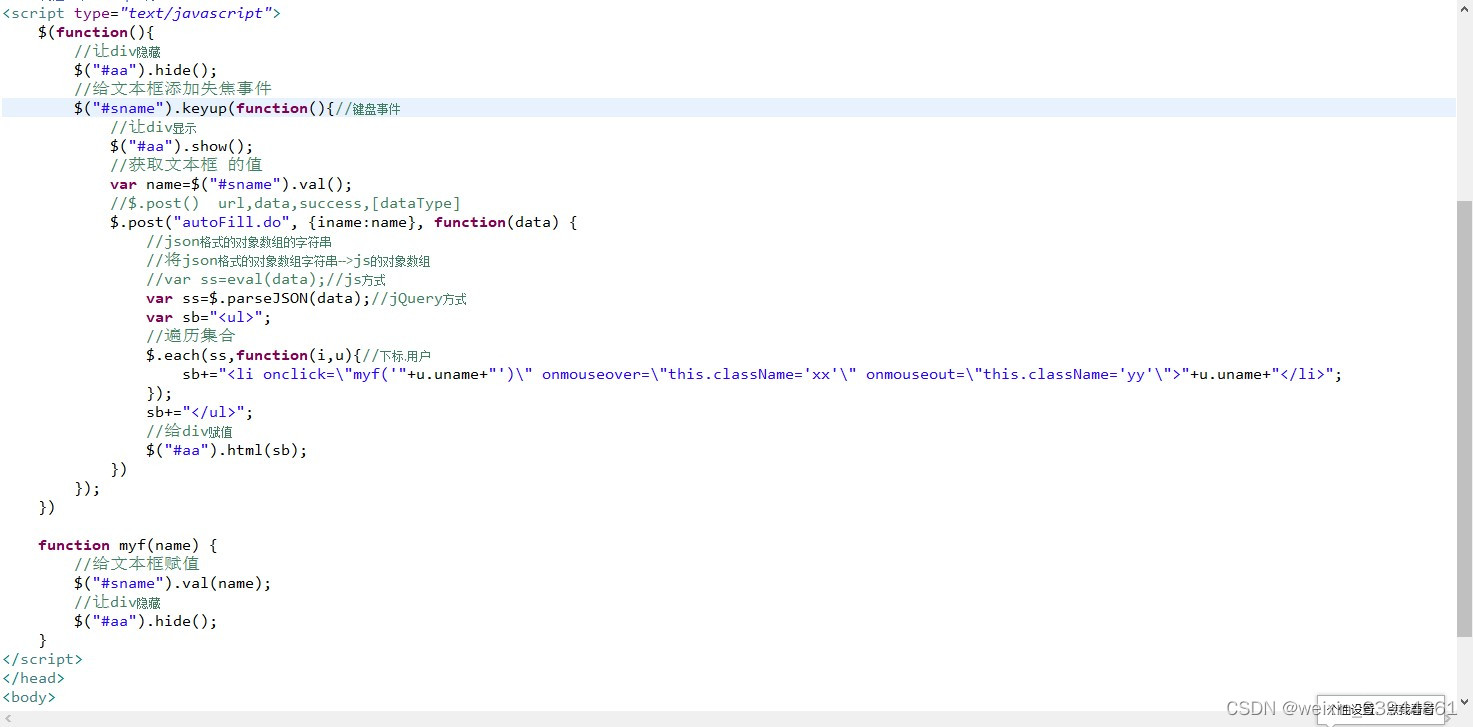Click the $("#aa").html(sb); line
The image size is (1473, 727).
[226, 450]
